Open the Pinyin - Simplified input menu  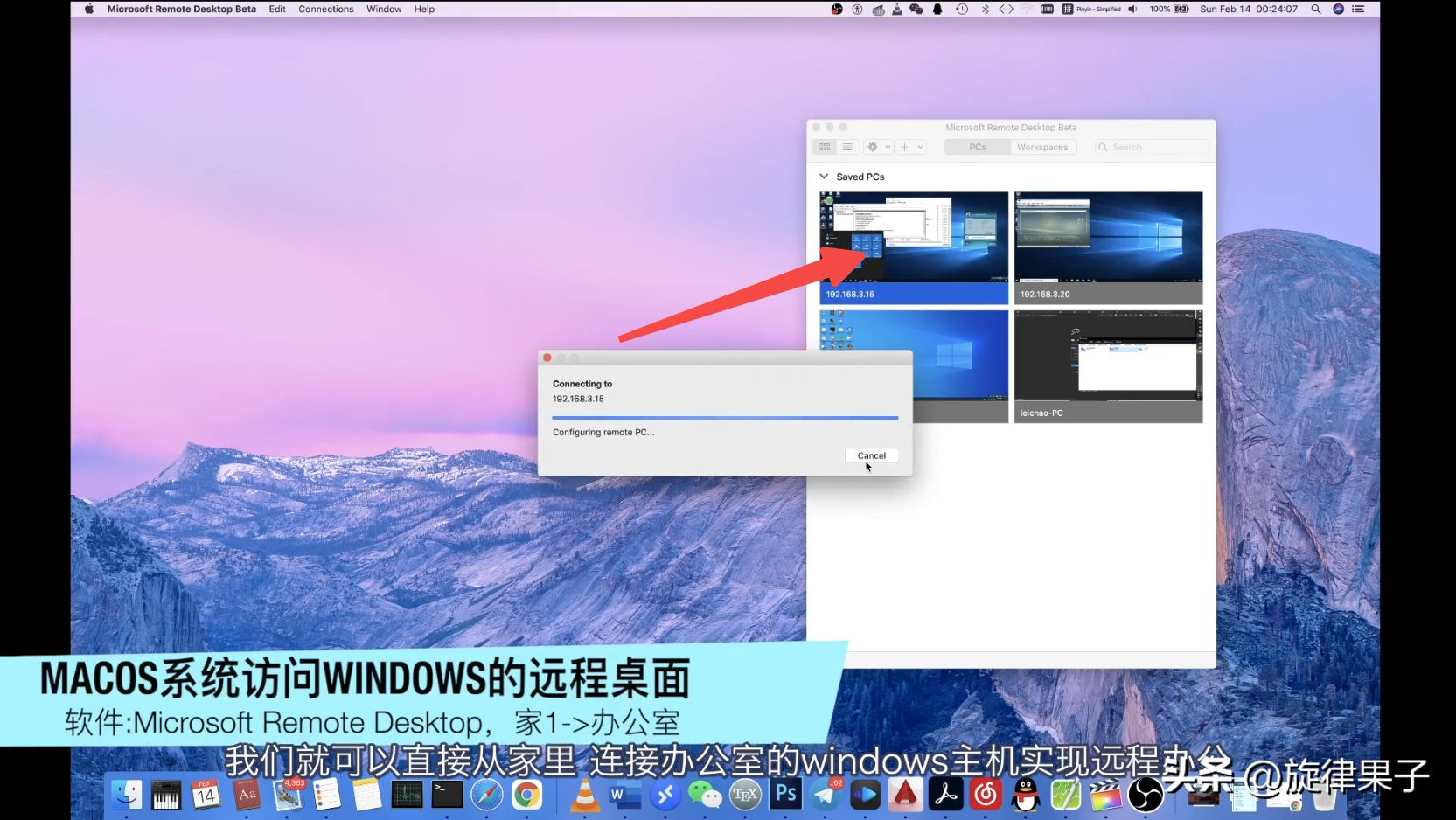pos(1092,9)
